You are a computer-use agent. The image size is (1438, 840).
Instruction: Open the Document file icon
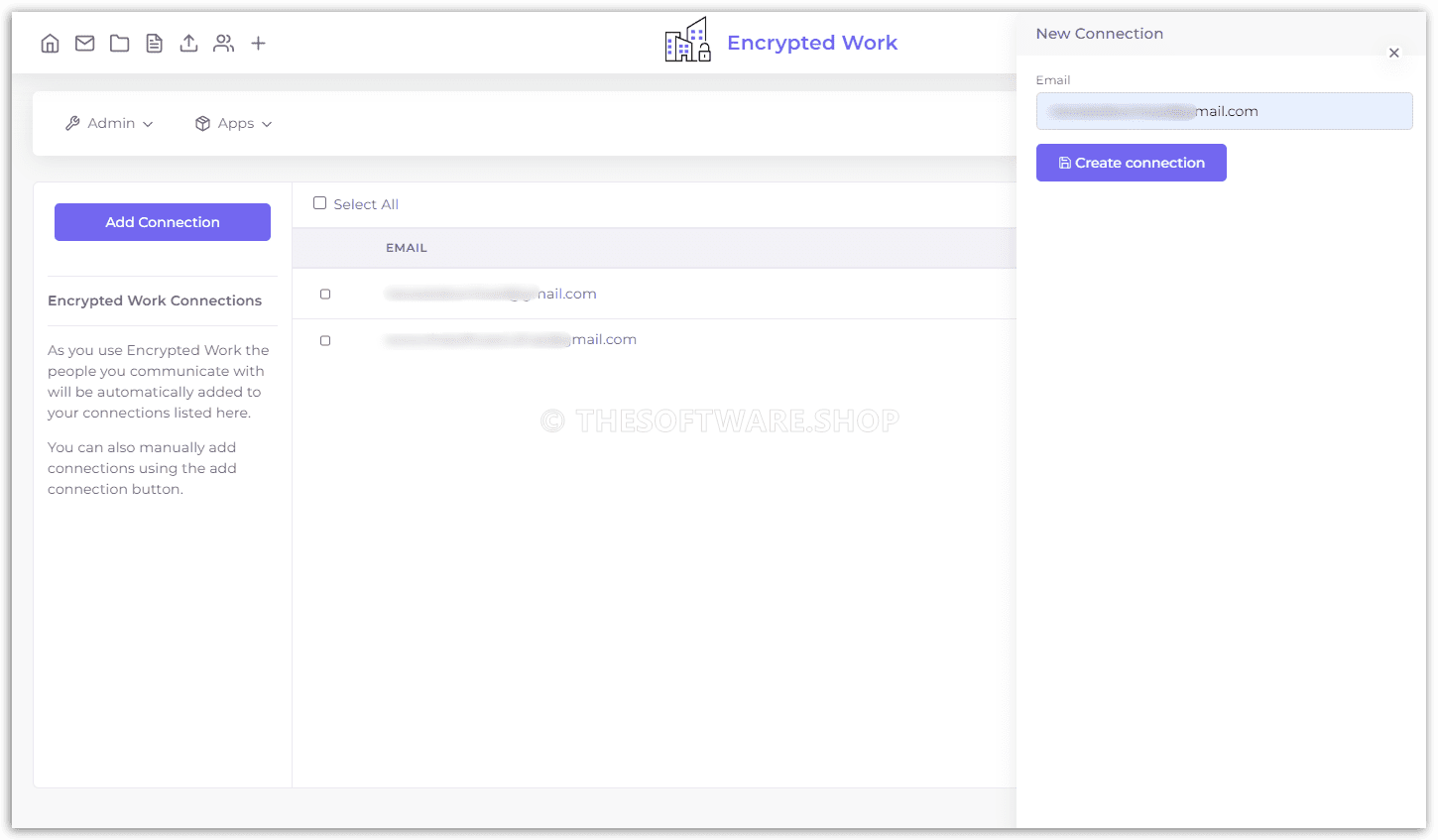click(155, 44)
